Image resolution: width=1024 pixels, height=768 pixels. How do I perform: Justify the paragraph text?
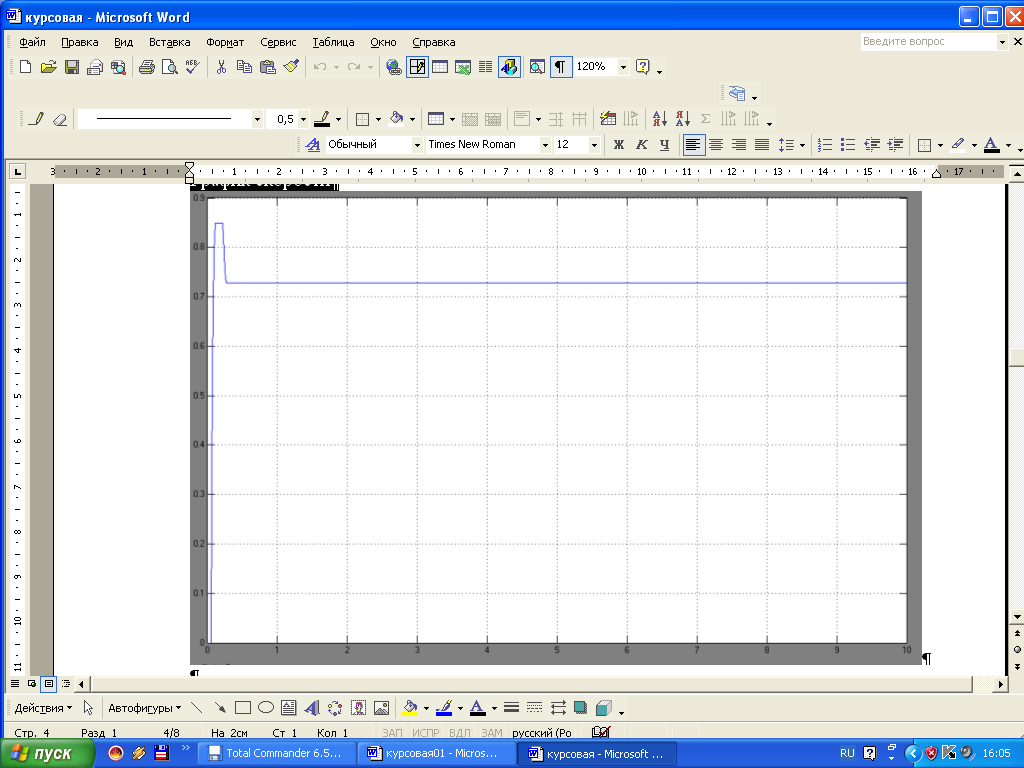(761, 145)
